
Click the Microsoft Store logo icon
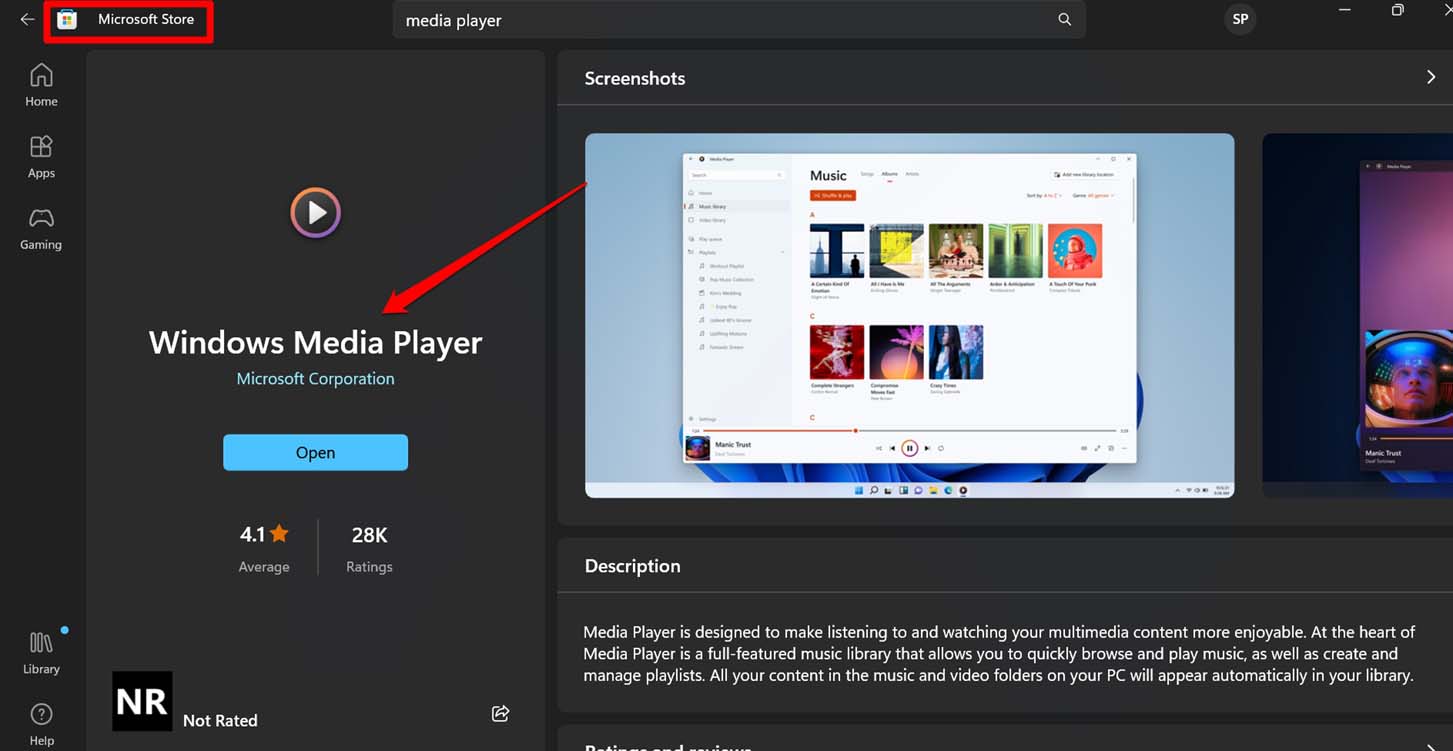(67, 20)
